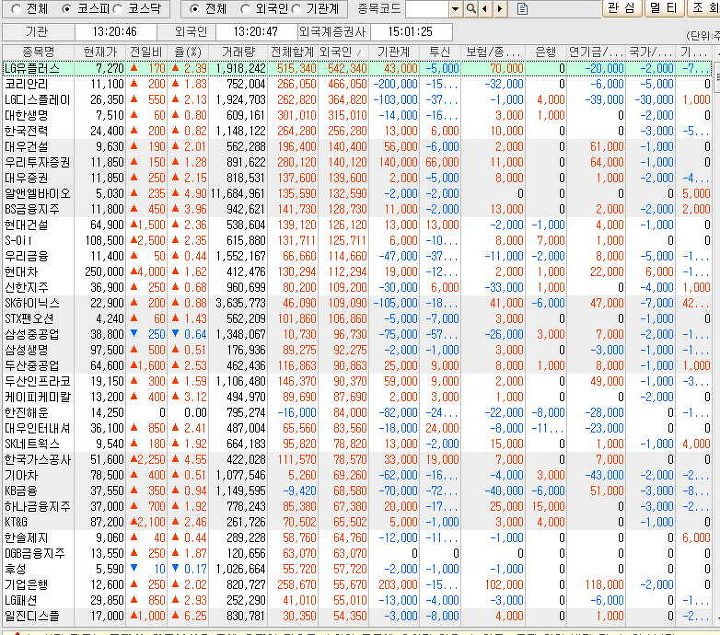
Task: Select the LG유플러스 row
Action: point(357,68)
